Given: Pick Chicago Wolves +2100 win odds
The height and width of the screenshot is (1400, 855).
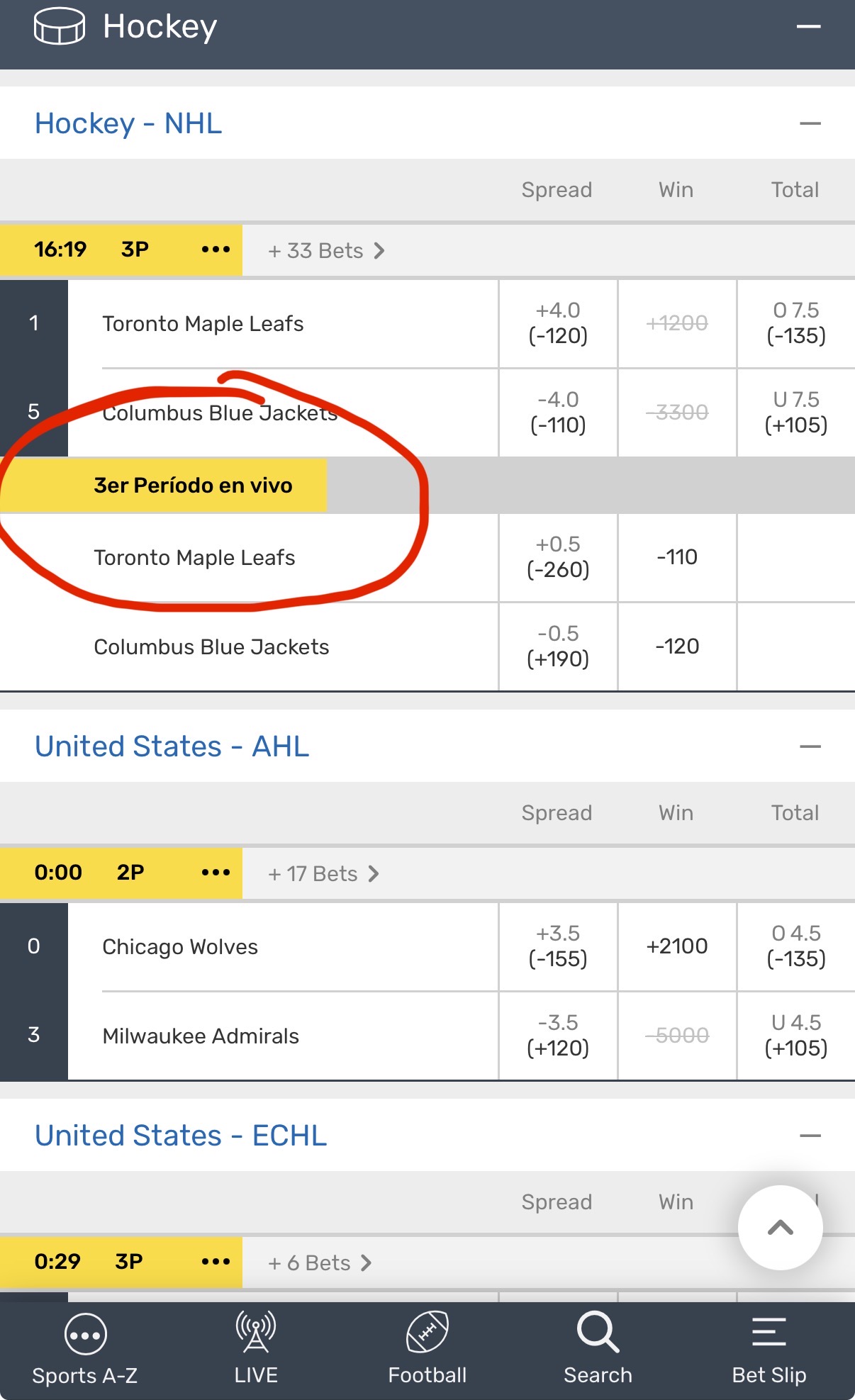Looking at the screenshot, I should click(x=677, y=946).
